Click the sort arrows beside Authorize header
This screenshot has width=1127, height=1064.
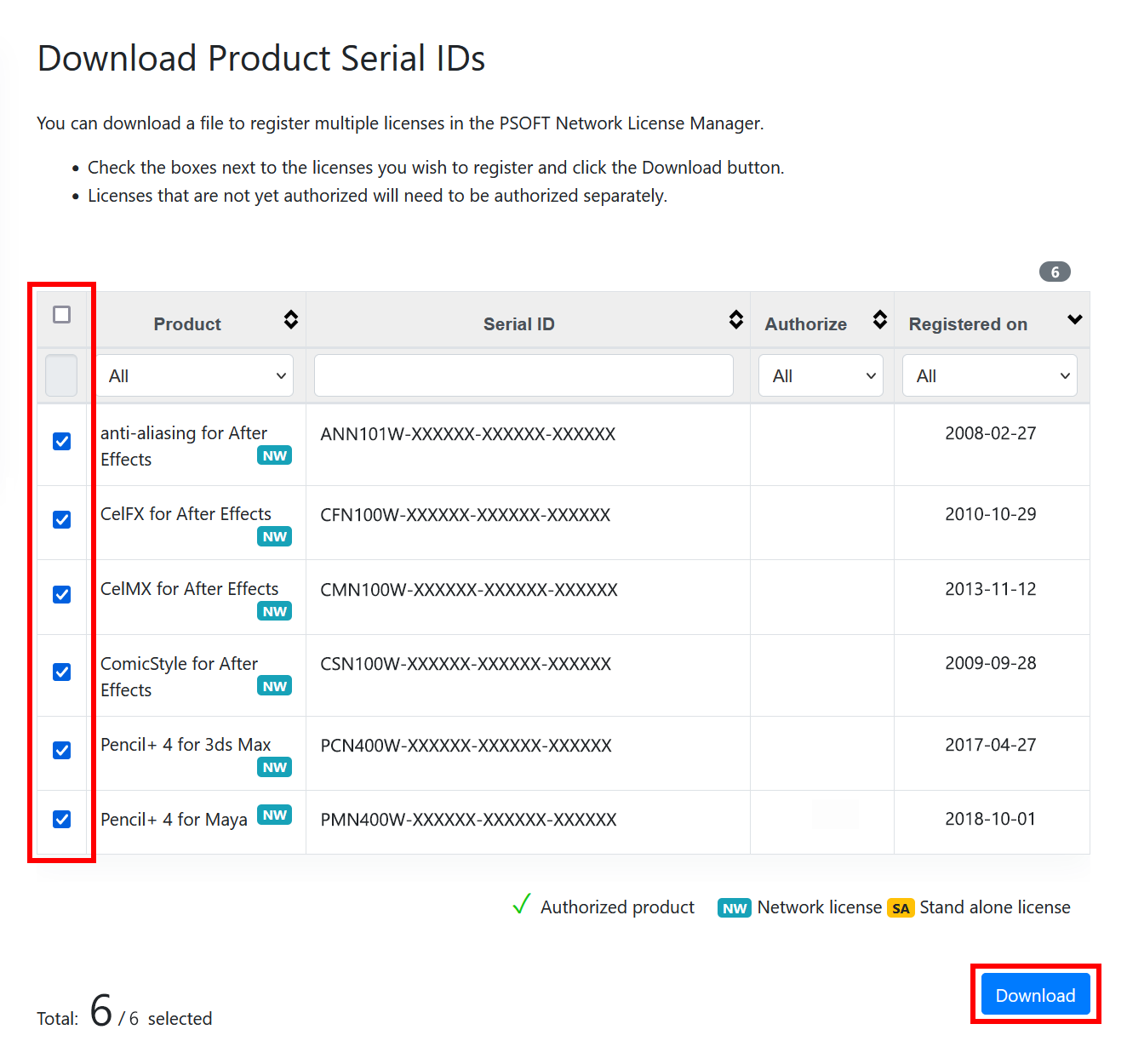(x=880, y=320)
